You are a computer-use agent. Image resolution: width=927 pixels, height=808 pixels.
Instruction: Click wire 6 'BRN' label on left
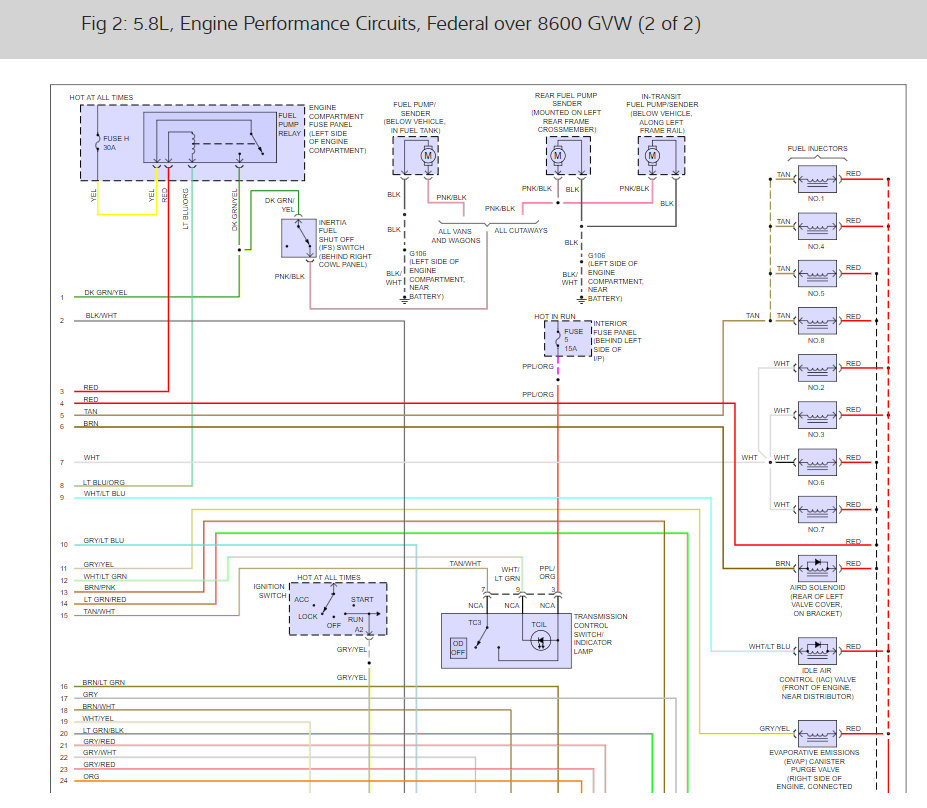[90, 424]
